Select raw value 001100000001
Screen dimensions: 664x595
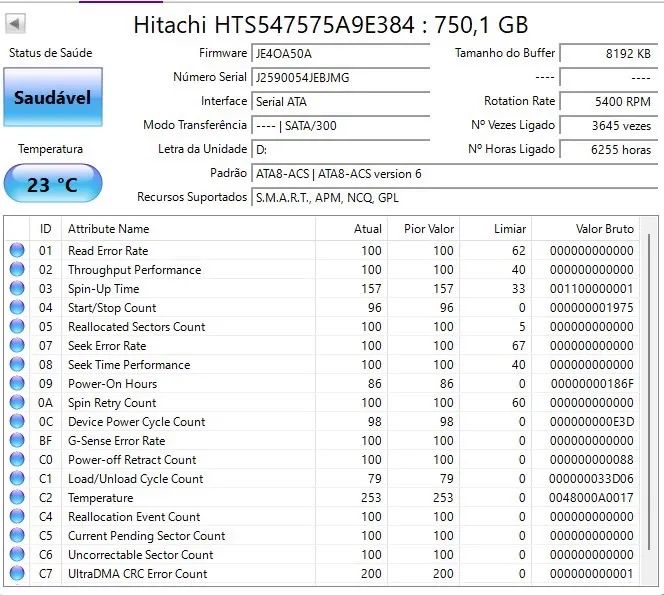point(591,289)
